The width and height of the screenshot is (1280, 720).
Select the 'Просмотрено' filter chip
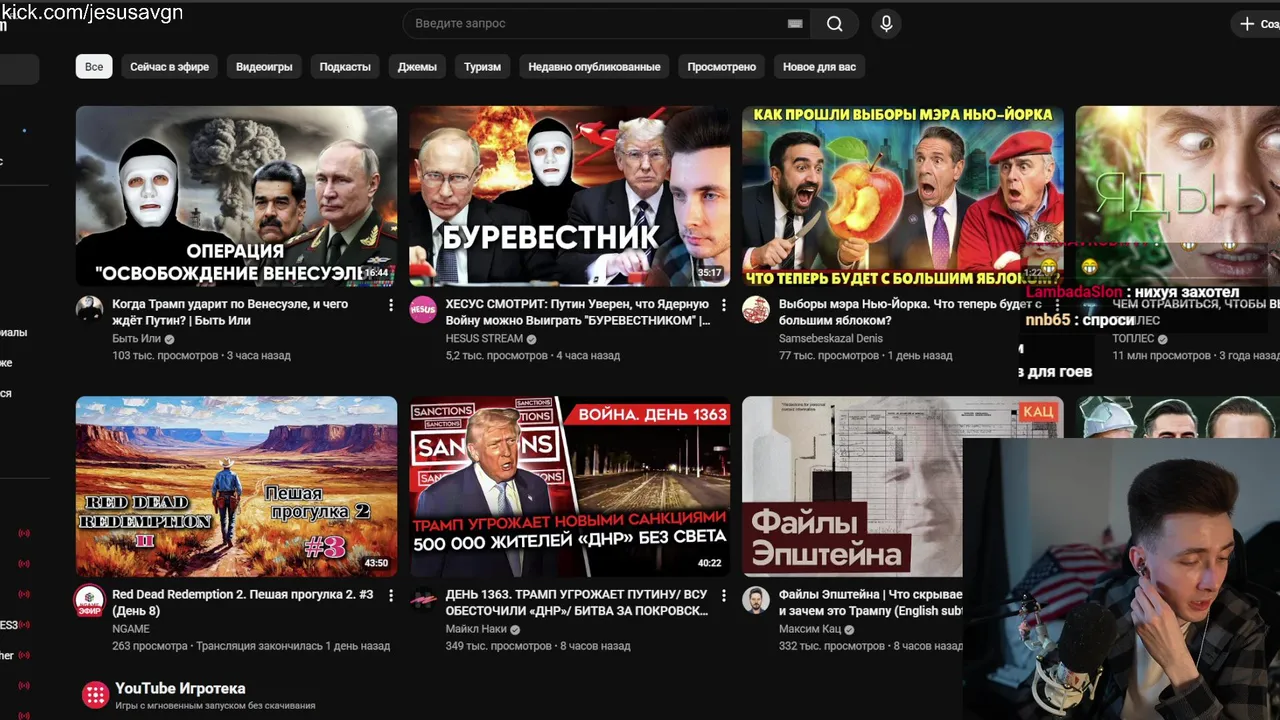(722, 67)
